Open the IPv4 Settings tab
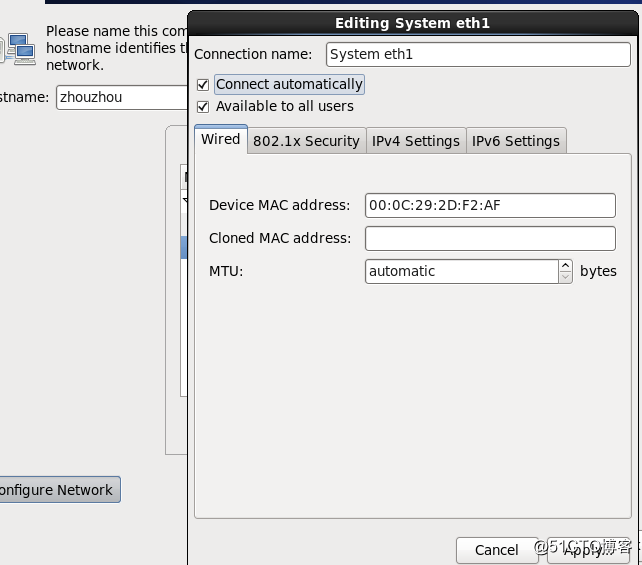Screen dimensions: 642x565 (x=416, y=141)
